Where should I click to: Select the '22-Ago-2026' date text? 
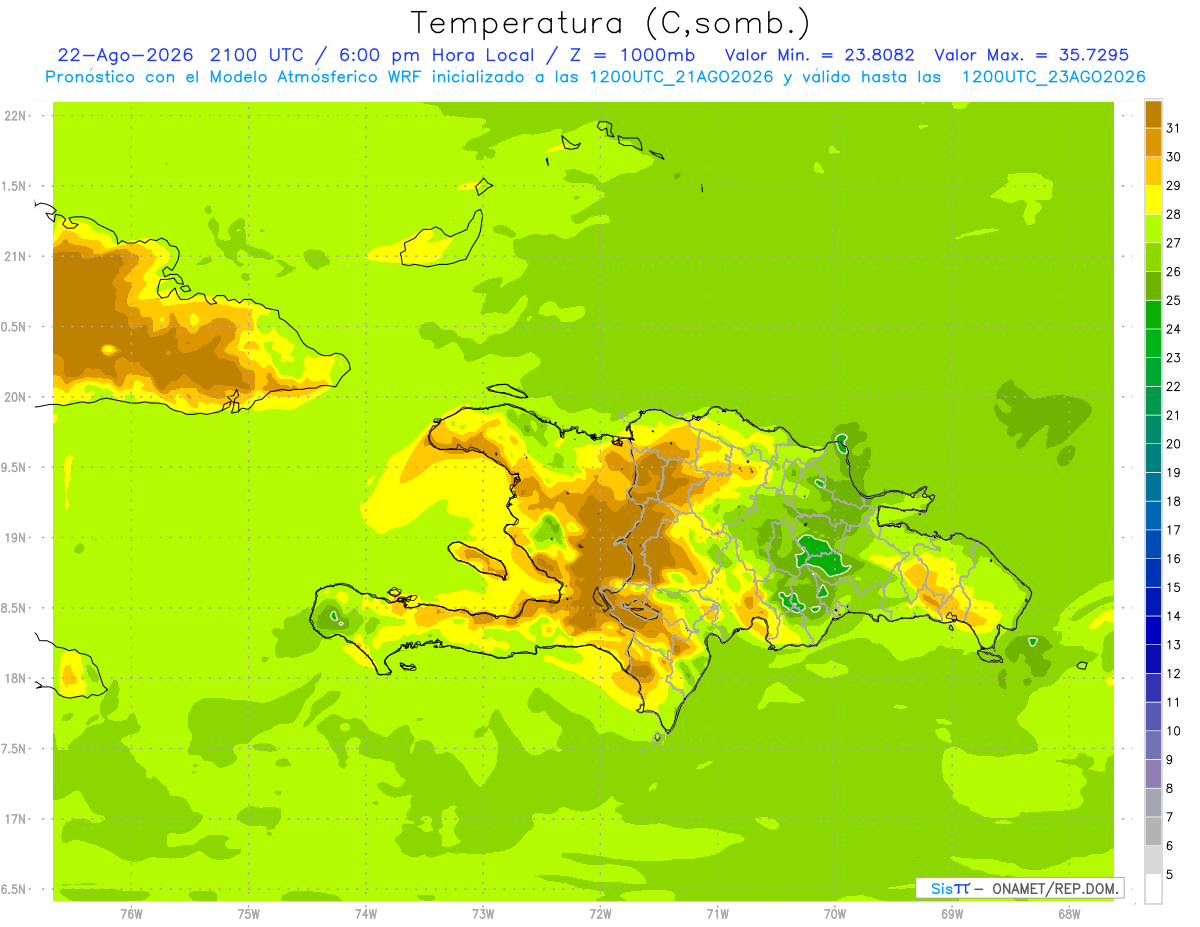pyautogui.click(x=125, y=55)
